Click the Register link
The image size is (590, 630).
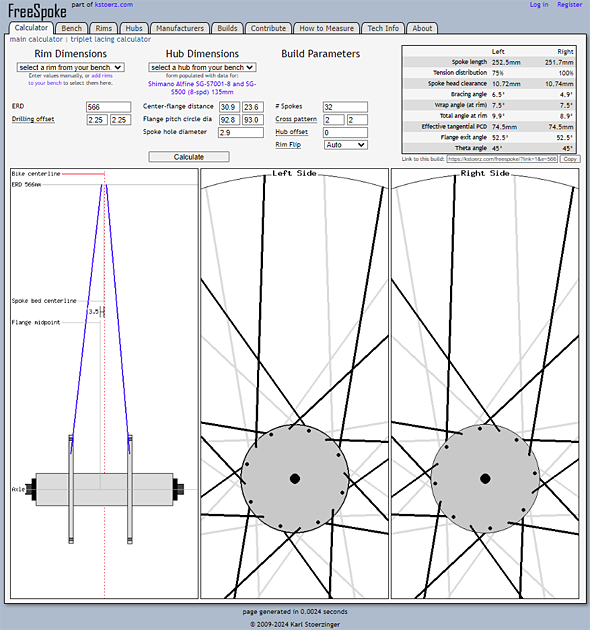click(569, 4)
